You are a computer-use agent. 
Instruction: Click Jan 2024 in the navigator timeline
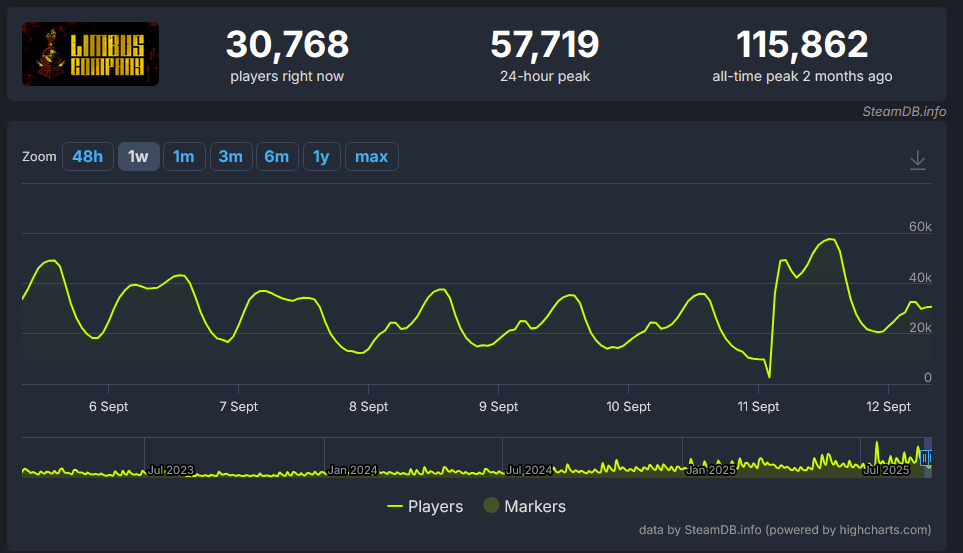click(353, 470)
